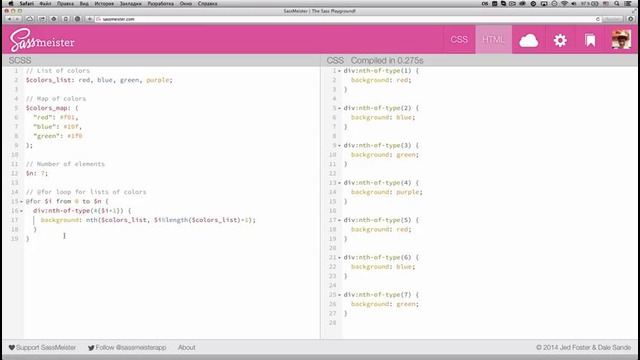The image size is (640, 360).
Task: Open the Закладки menu
Action: 131,3
